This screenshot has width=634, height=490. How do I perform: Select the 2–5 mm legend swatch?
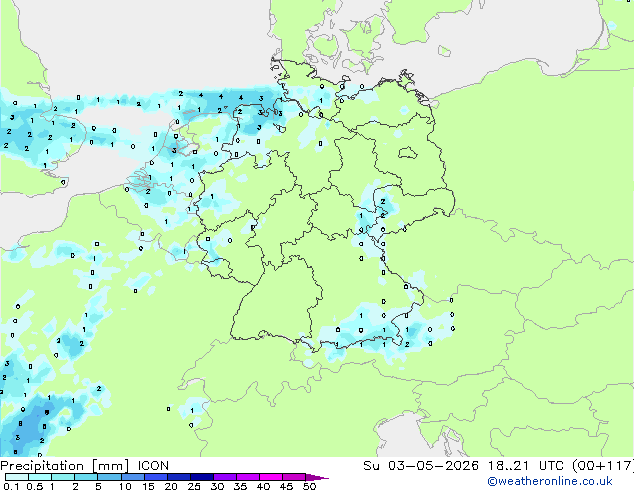(x=86, y=477)
